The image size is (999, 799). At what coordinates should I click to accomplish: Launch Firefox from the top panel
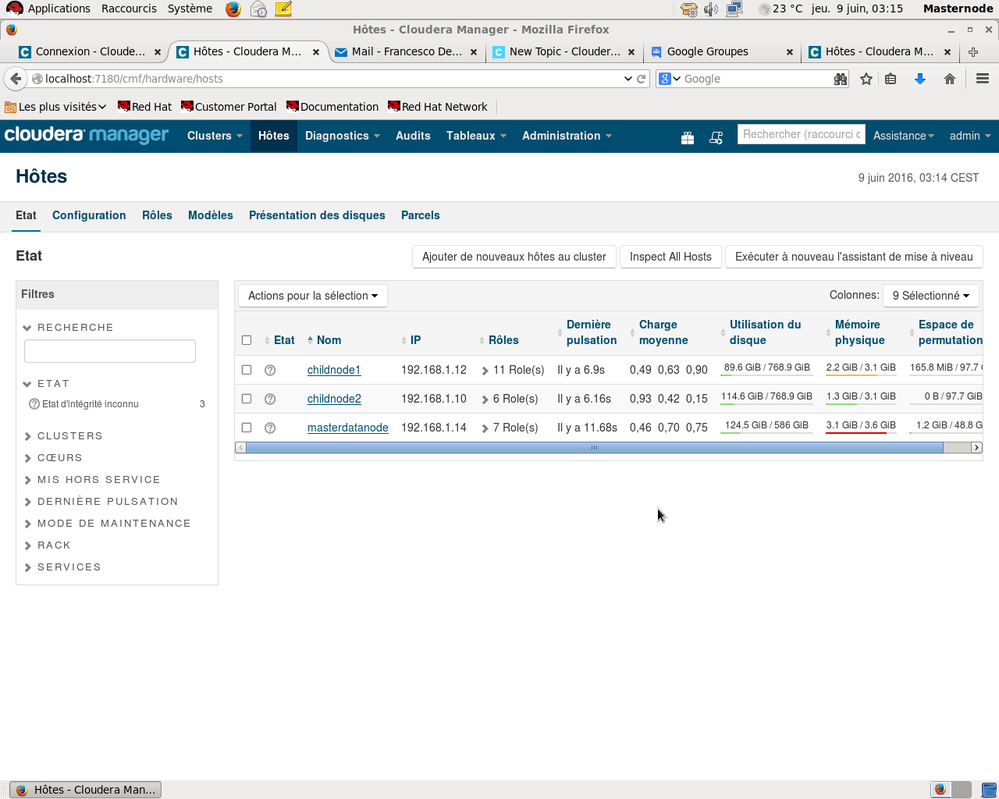[233, 9]
